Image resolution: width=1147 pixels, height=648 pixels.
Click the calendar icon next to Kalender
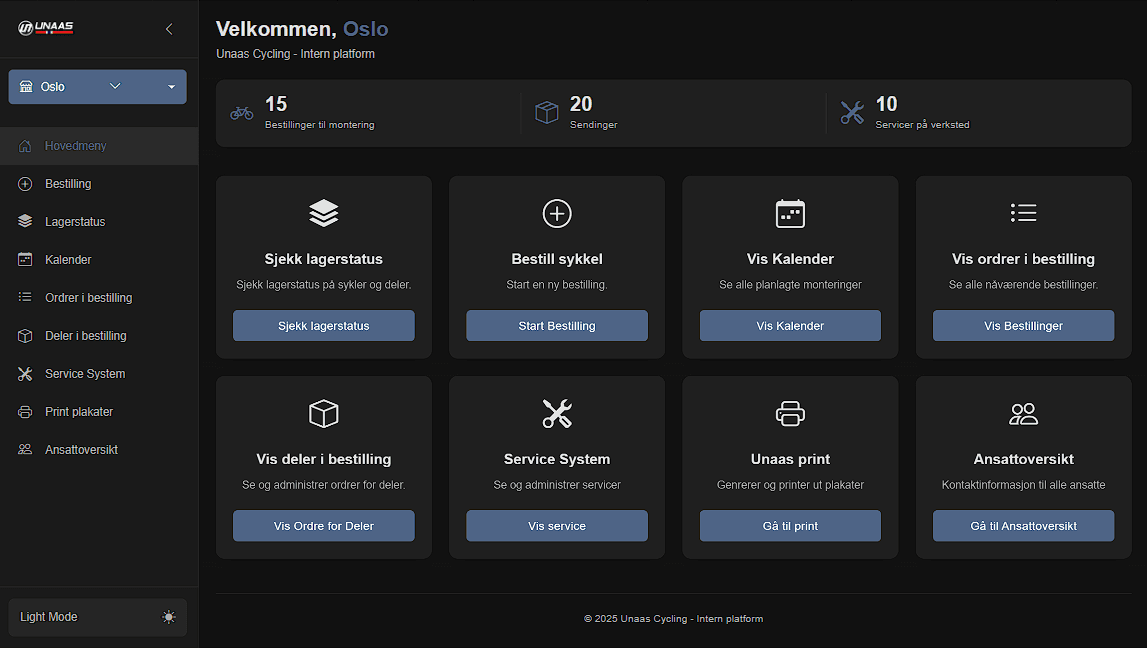(x=25, y=260)
